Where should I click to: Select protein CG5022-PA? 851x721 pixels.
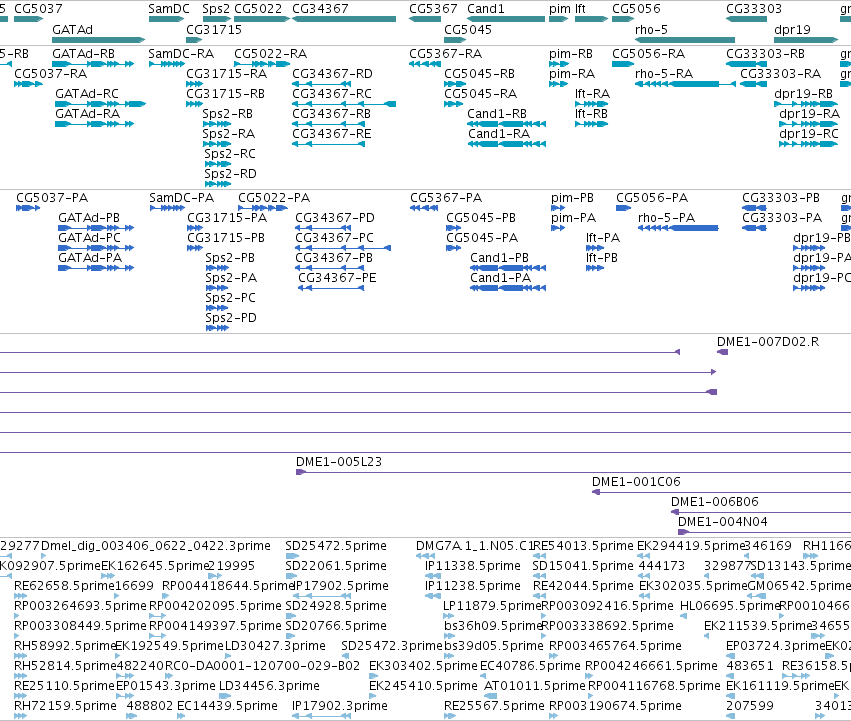click(274, 198)
